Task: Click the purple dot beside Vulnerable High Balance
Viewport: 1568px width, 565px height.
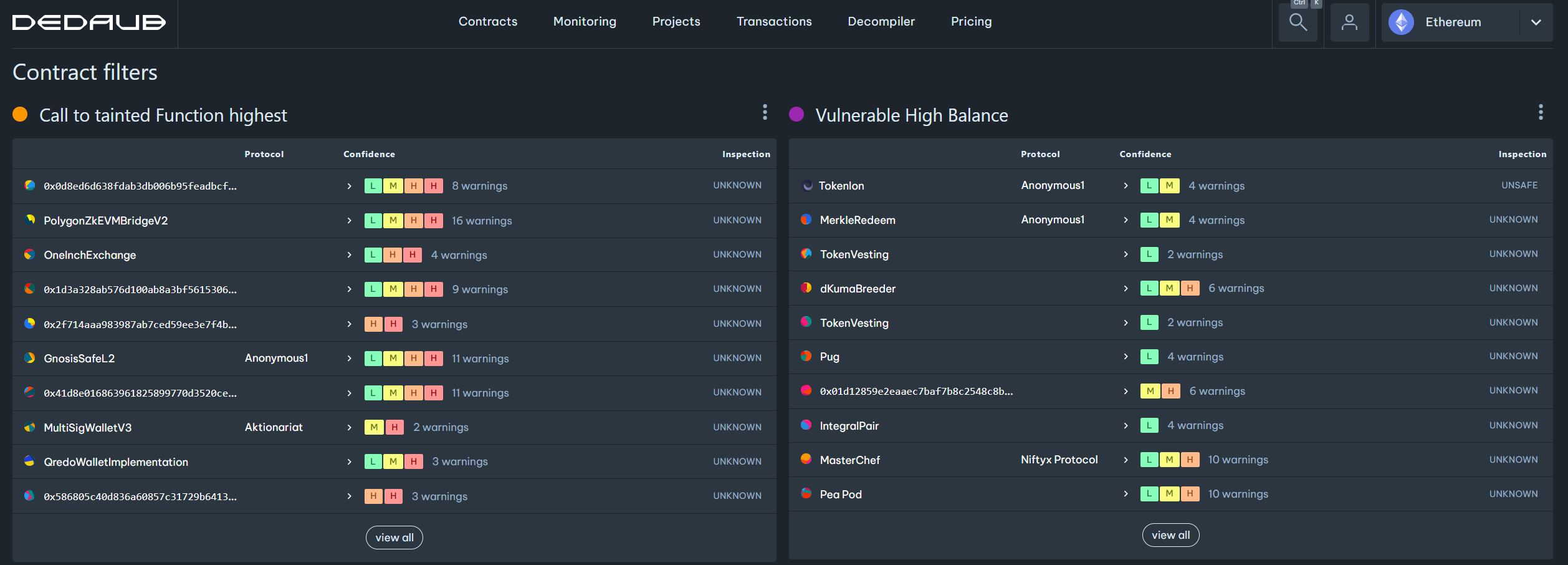Action: pyautogui.click(x=796, y=115)
